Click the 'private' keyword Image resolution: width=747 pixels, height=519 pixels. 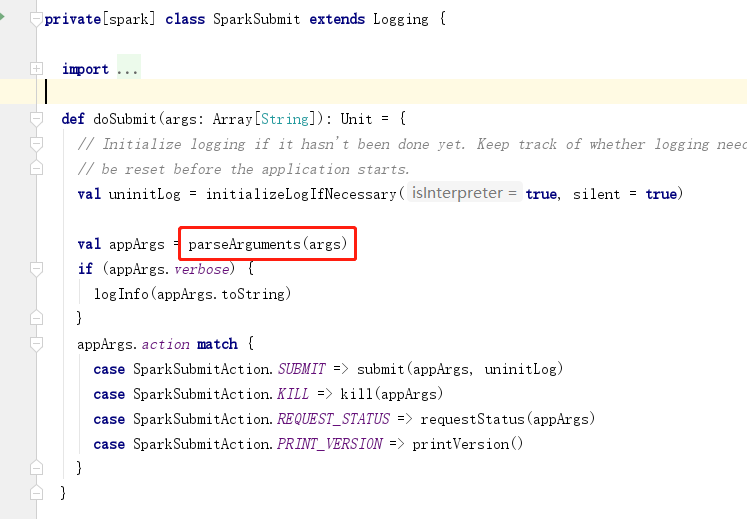pos(72,19)
